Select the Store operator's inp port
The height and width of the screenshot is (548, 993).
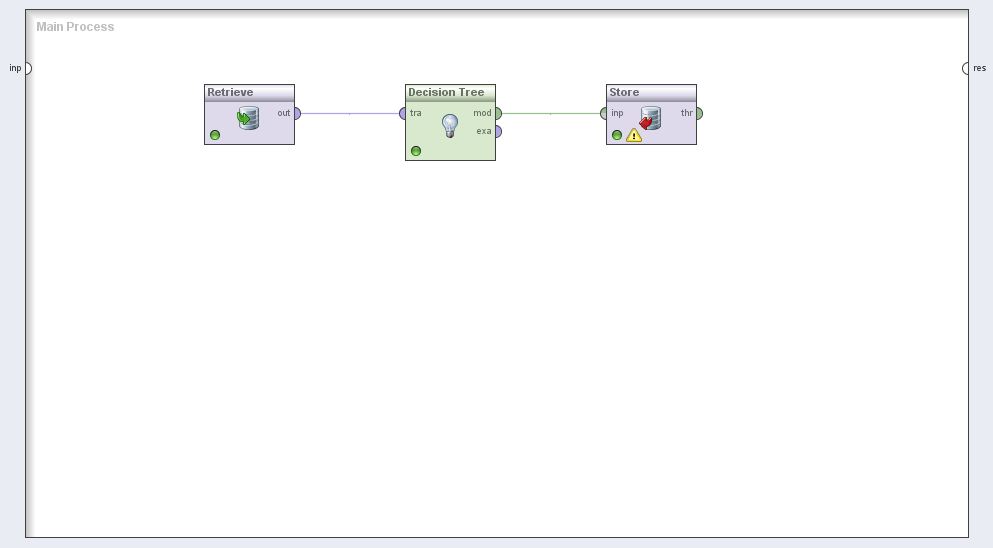click(605, 113)
